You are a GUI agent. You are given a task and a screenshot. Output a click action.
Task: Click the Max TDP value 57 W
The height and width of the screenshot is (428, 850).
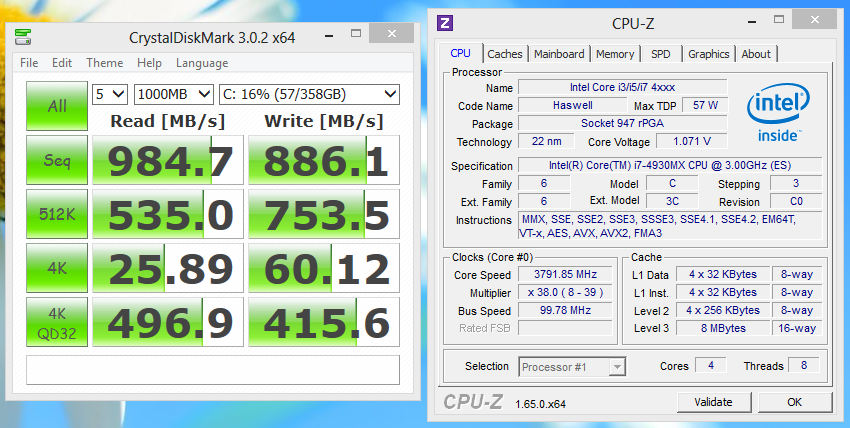(x=705, y=105)
